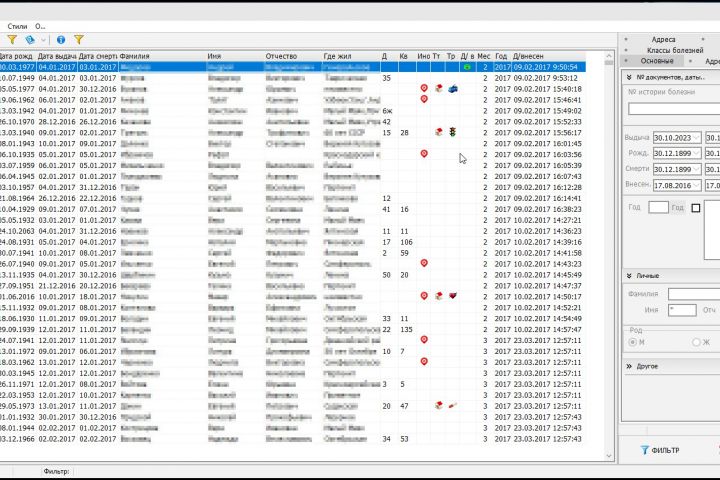This screenshot has width=720, height=480.
Task: Select the row entered 10.02.2017 14:27:21
Action: (292, 220)
